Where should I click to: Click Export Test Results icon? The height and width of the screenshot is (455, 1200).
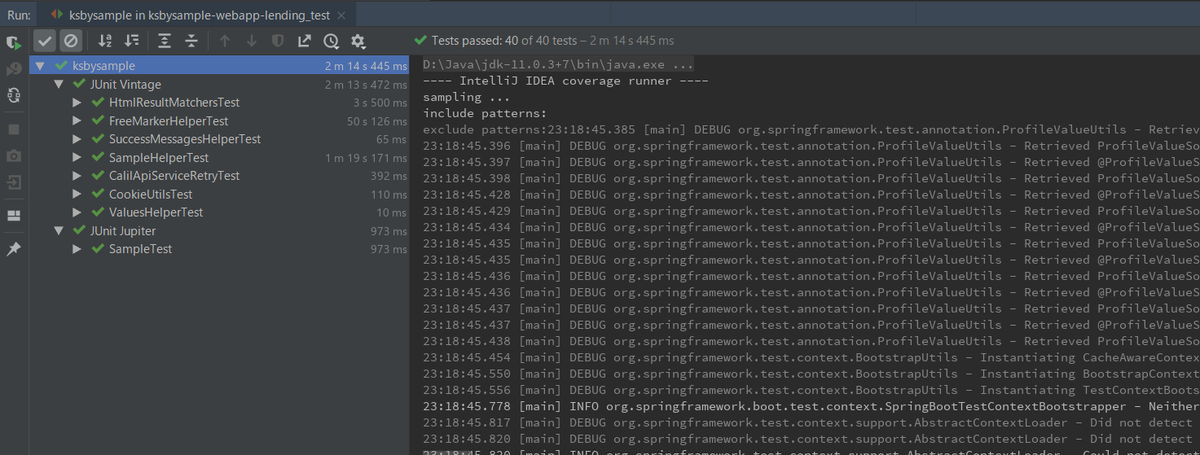pos(304,41)
